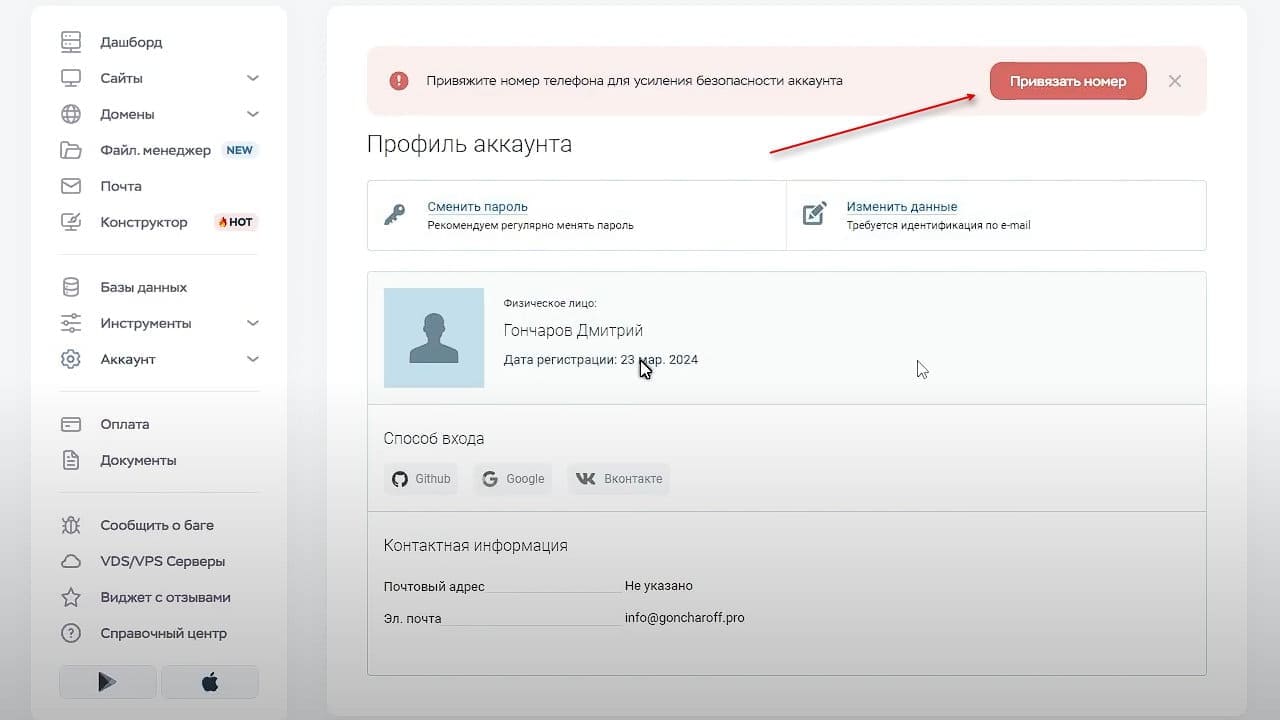This screenshot has width=1280, height=720.
Task: Click the Не указано postal address value
Action: coord(659,586)
